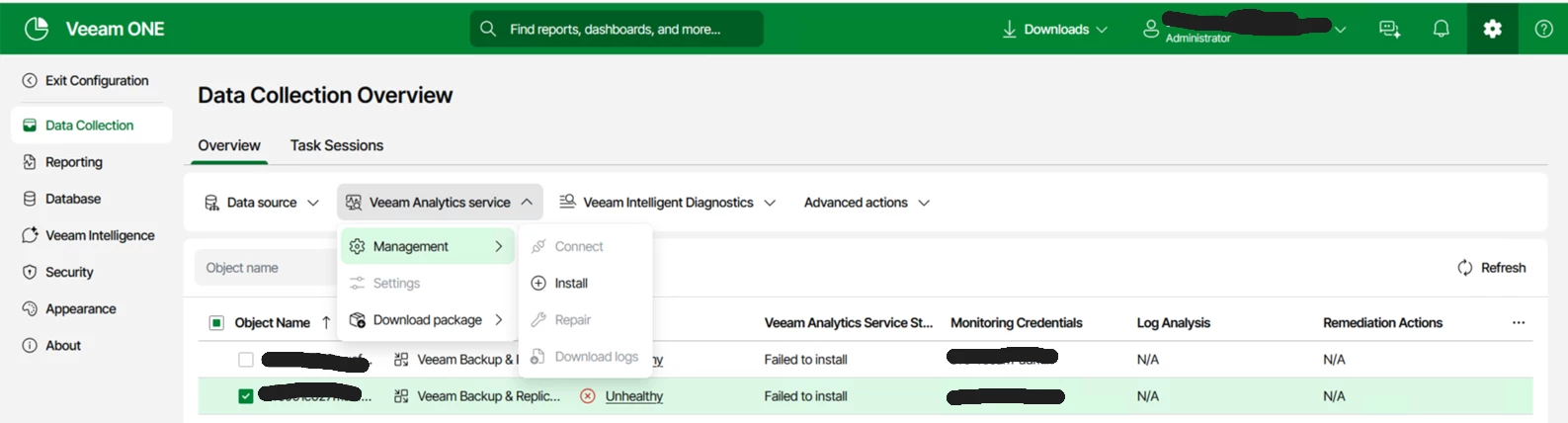1568x423 pixels.
Task: Open Veeam Intelligence in the sidebar
Action: pos(99,235)
